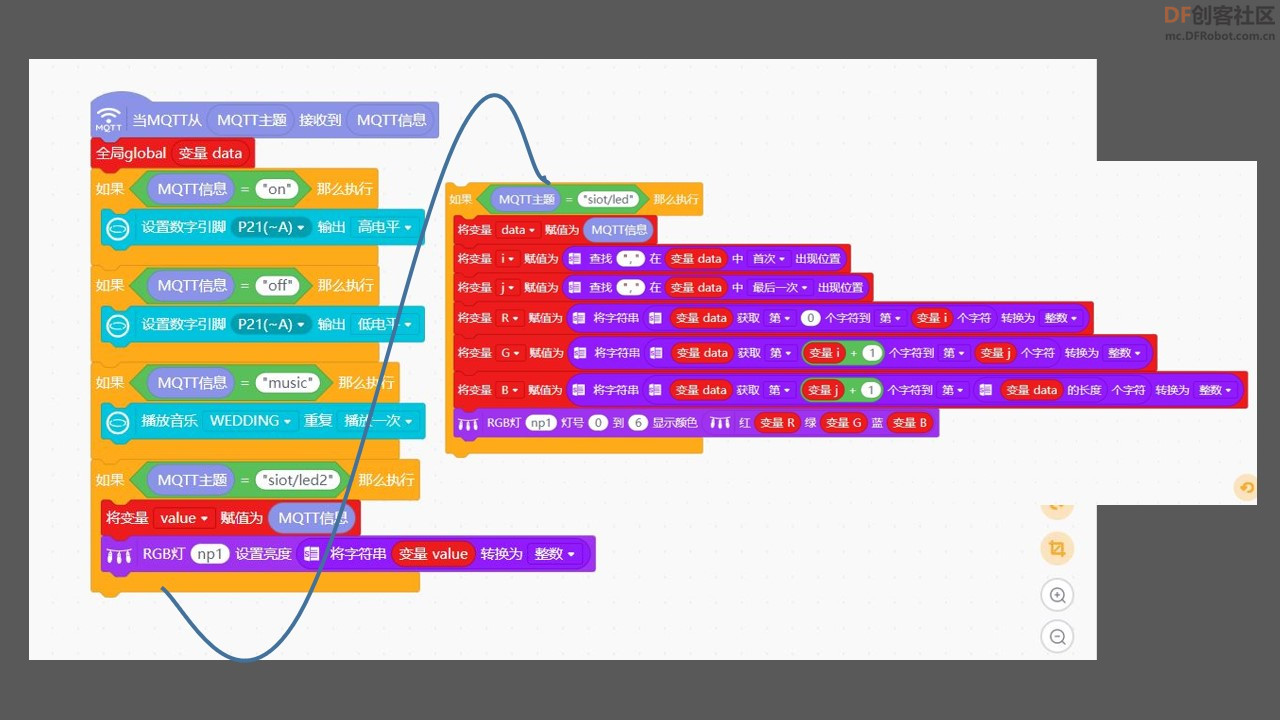Click the "music" text input
Image resolution: width=1280 pixels, height=720 pixels.
click(x=288, y=382)
